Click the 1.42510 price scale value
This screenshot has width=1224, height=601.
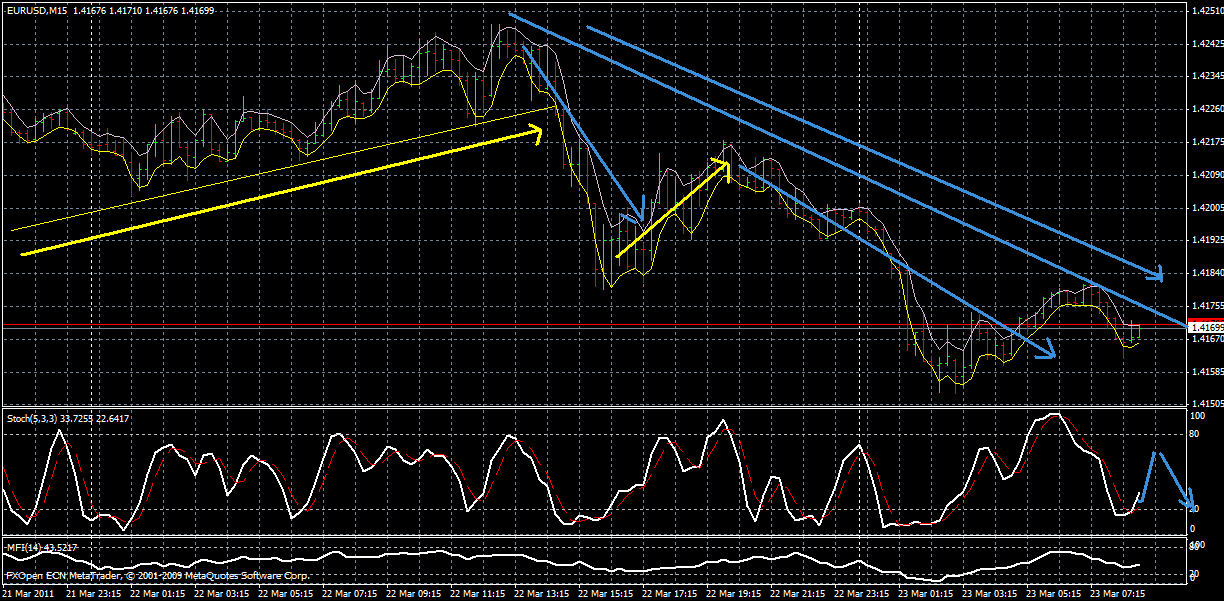pyautogui.click(x=1207, y=11)
